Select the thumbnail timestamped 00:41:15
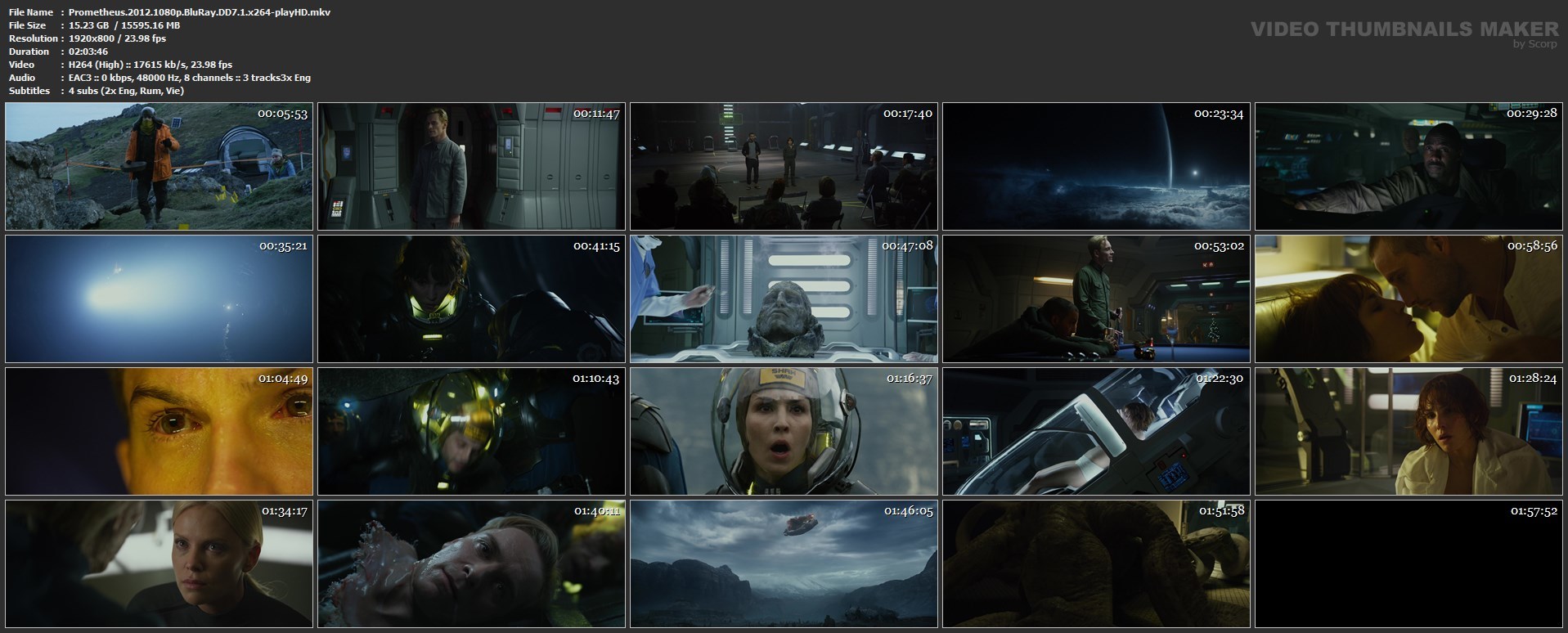Screen dimensions: 1568x633 coord(471,299)
